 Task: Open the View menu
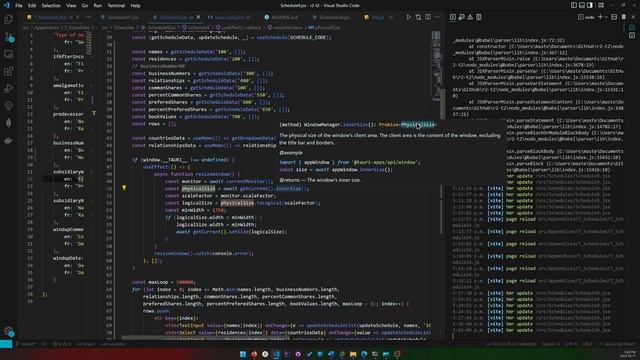click(x=71, y=6)
